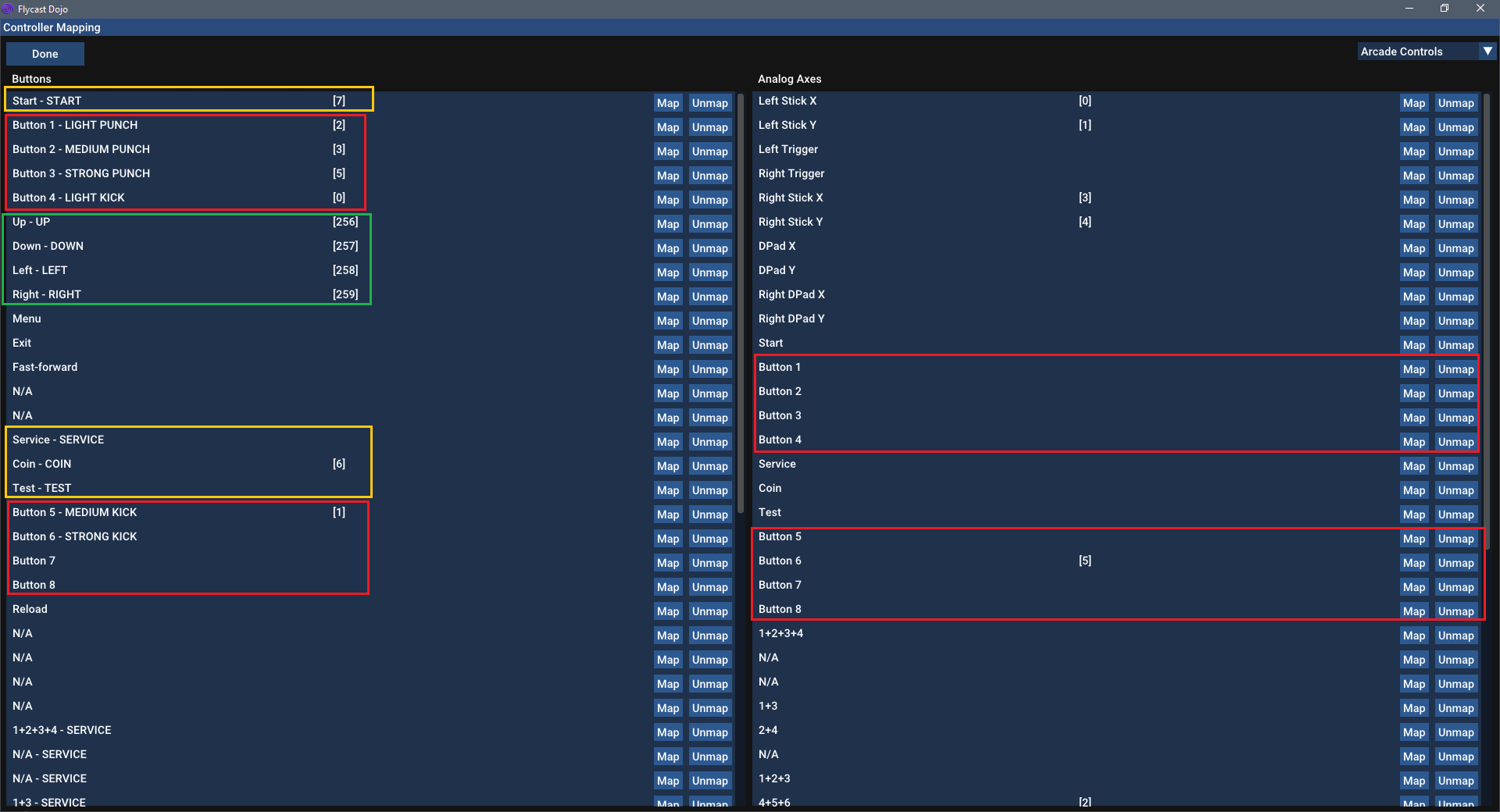Unmap Button 8 under Analog Axes
Image resolution: width=1500 pixels, height=812 pixels.
(x=1455, y=611)
